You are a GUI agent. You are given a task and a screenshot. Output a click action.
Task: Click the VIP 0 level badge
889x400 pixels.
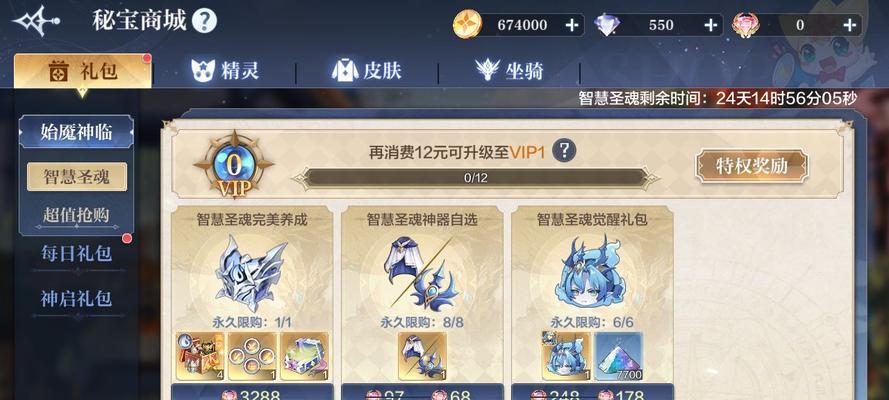tap(234, 165)
